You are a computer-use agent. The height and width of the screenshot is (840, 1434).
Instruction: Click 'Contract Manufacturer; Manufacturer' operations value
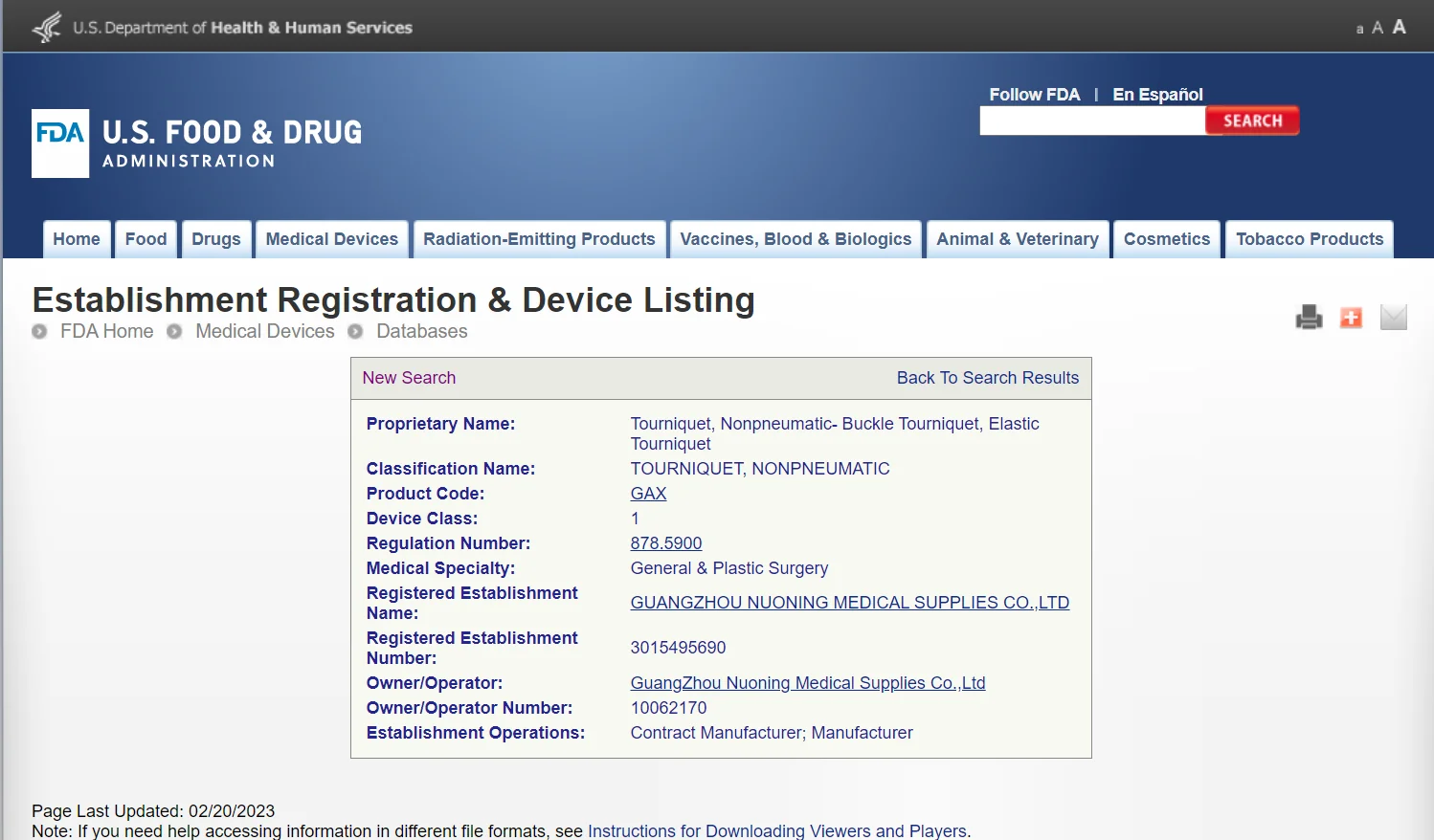click(772, 733)
